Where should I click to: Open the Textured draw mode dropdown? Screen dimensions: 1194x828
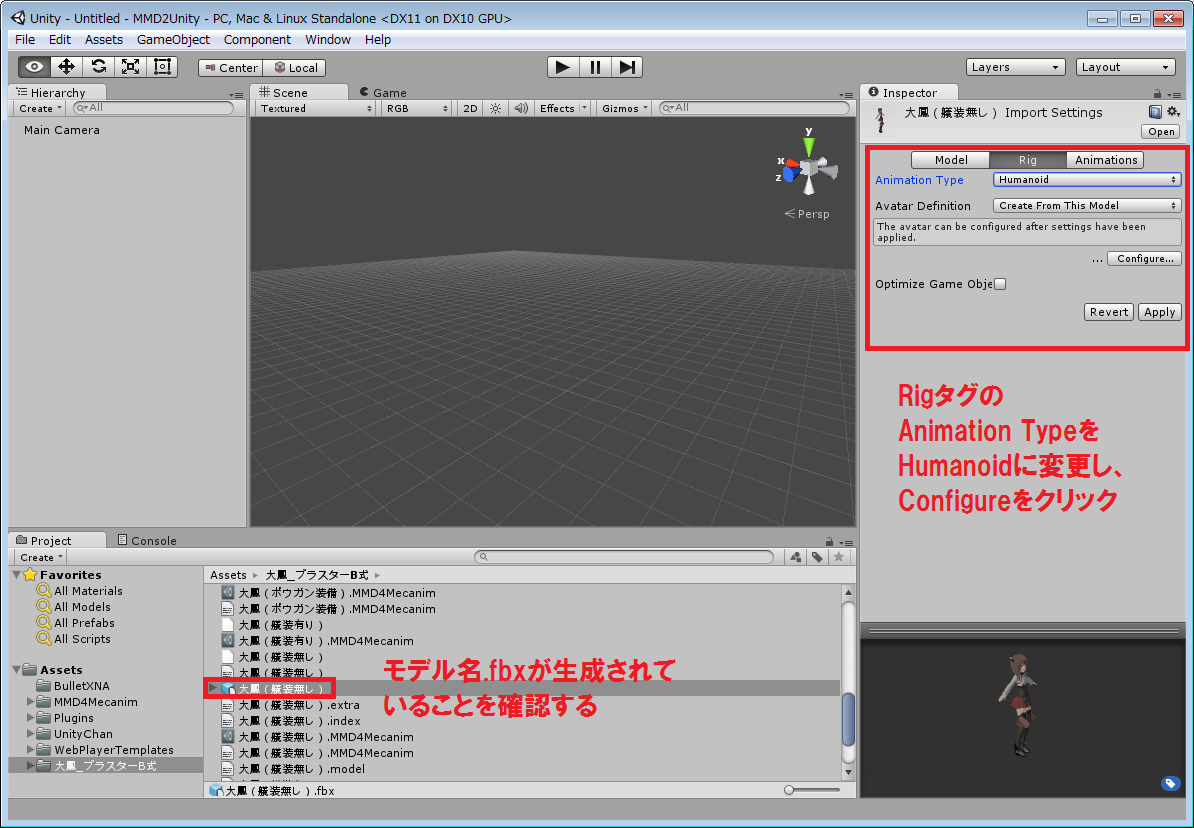[316, 108]
